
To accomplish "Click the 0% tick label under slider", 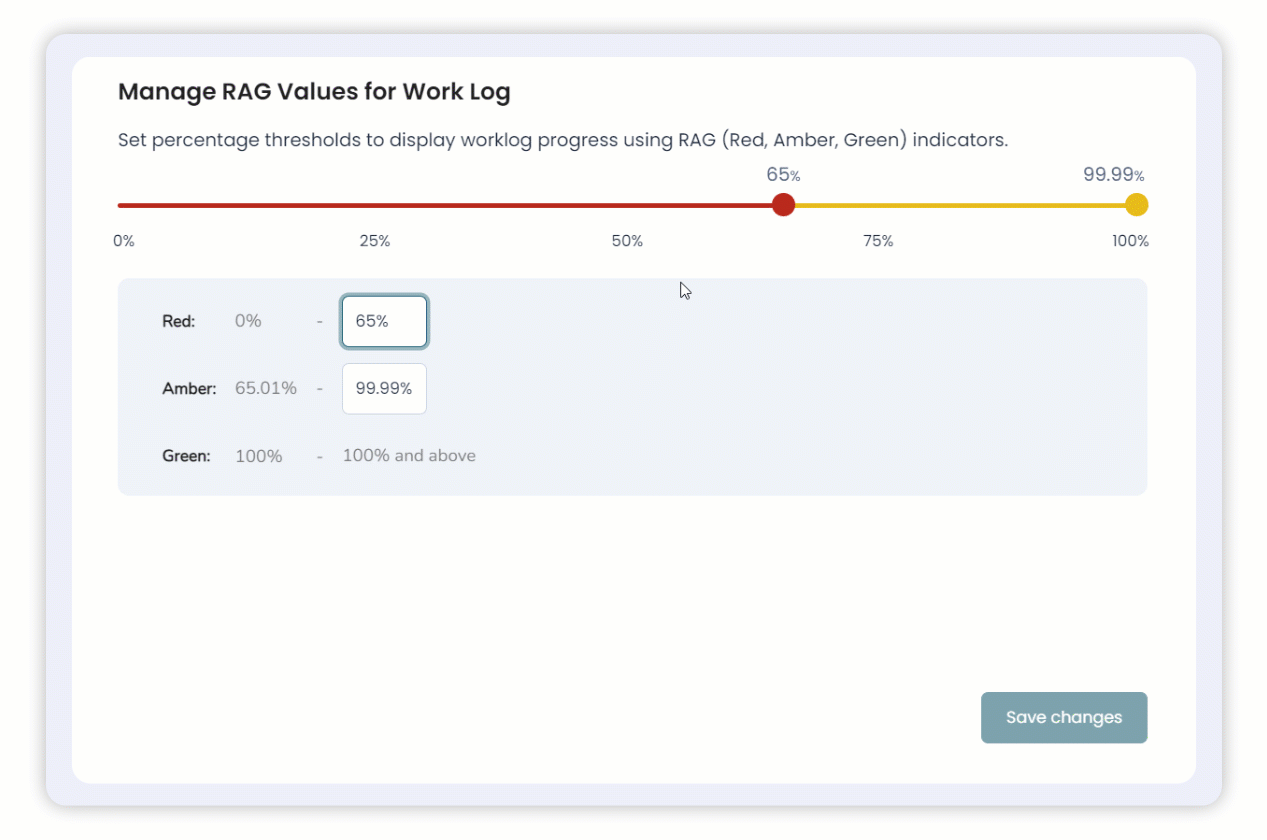I will (x=124, y=241).
